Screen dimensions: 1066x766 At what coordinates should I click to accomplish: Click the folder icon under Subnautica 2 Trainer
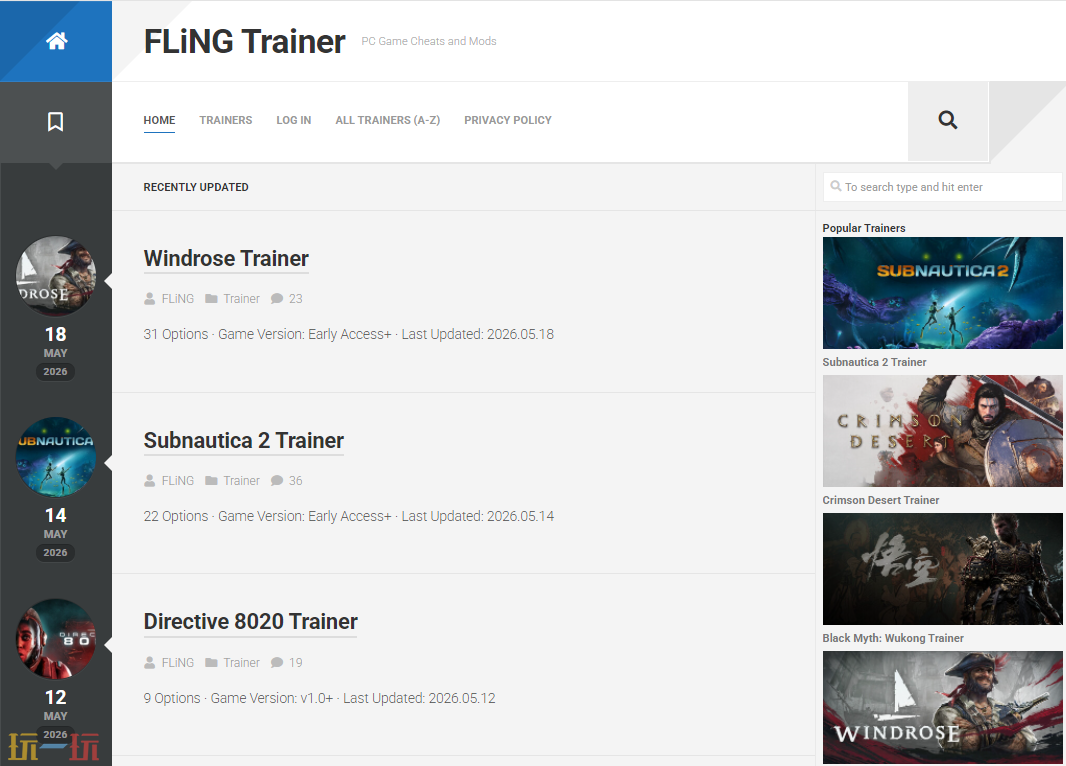coord(211,481)
